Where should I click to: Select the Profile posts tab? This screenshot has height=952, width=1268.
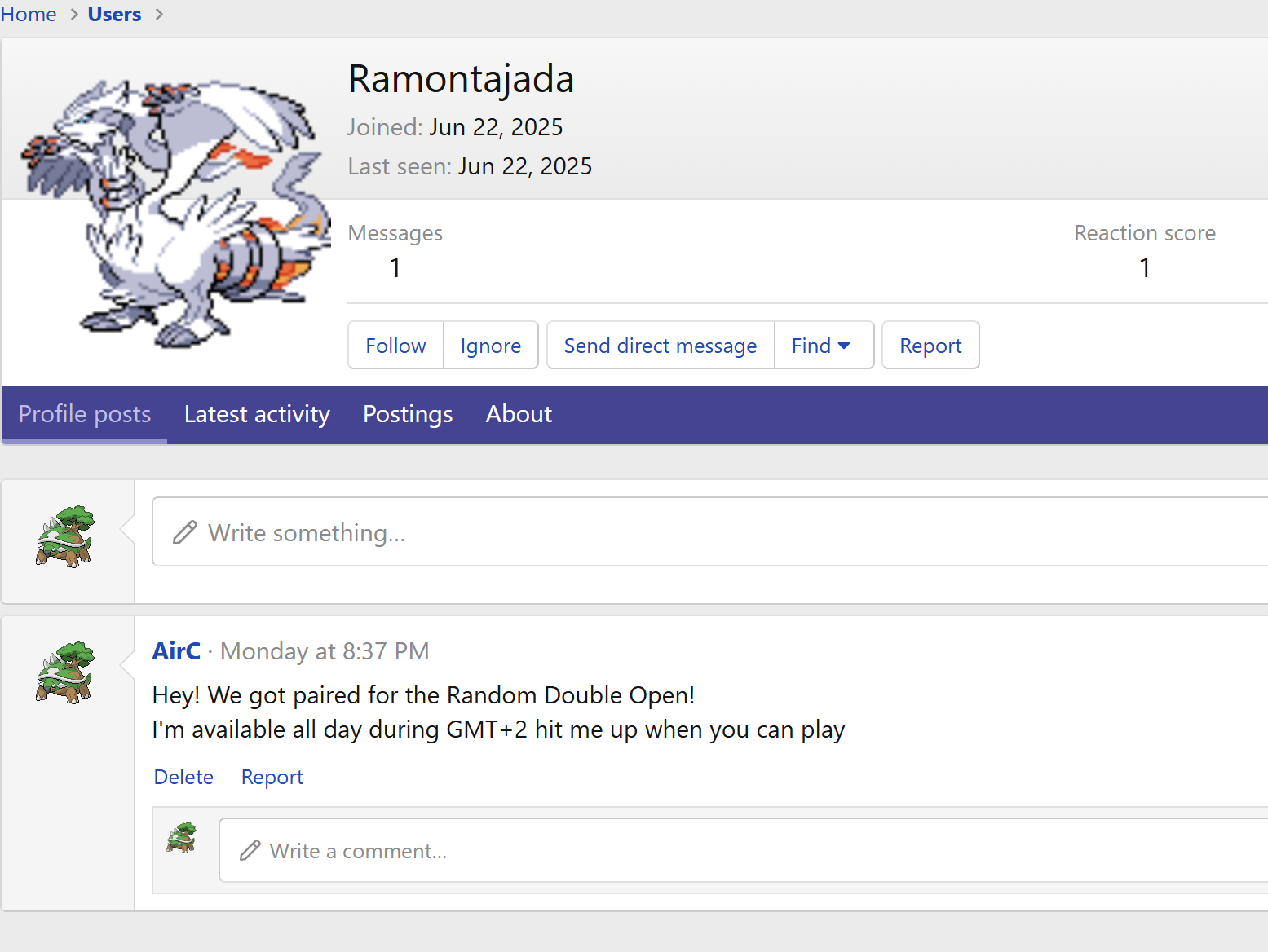[85, 414]
